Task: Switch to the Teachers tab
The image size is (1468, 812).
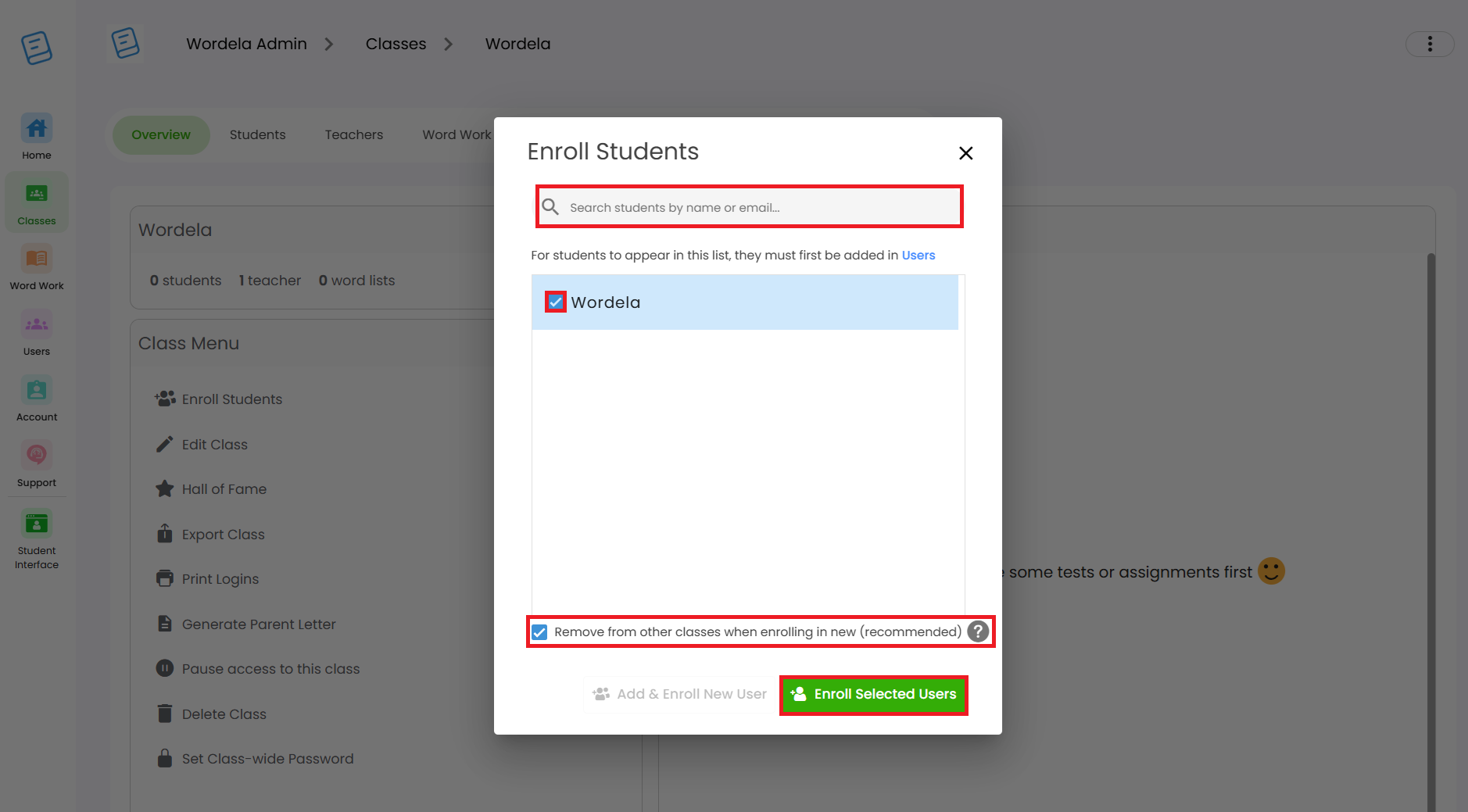Action: click(354, 134)
